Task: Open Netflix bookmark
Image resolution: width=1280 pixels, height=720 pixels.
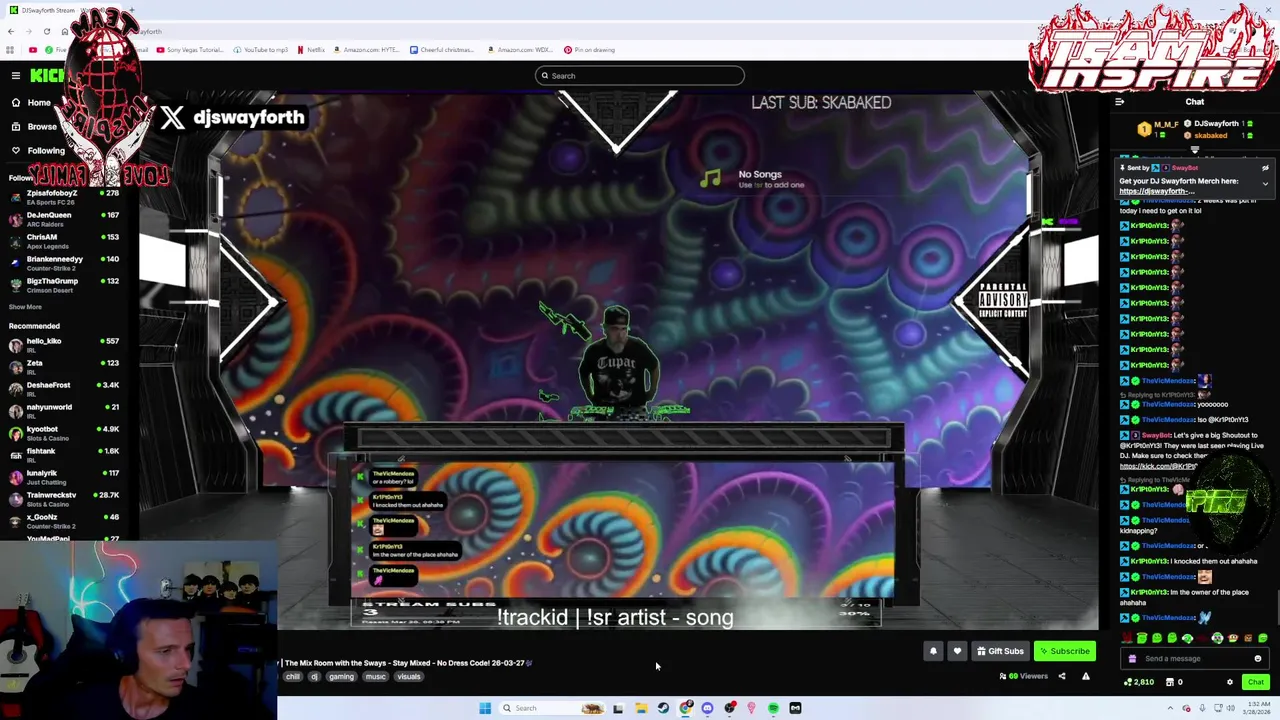Action: pos(311,50)
